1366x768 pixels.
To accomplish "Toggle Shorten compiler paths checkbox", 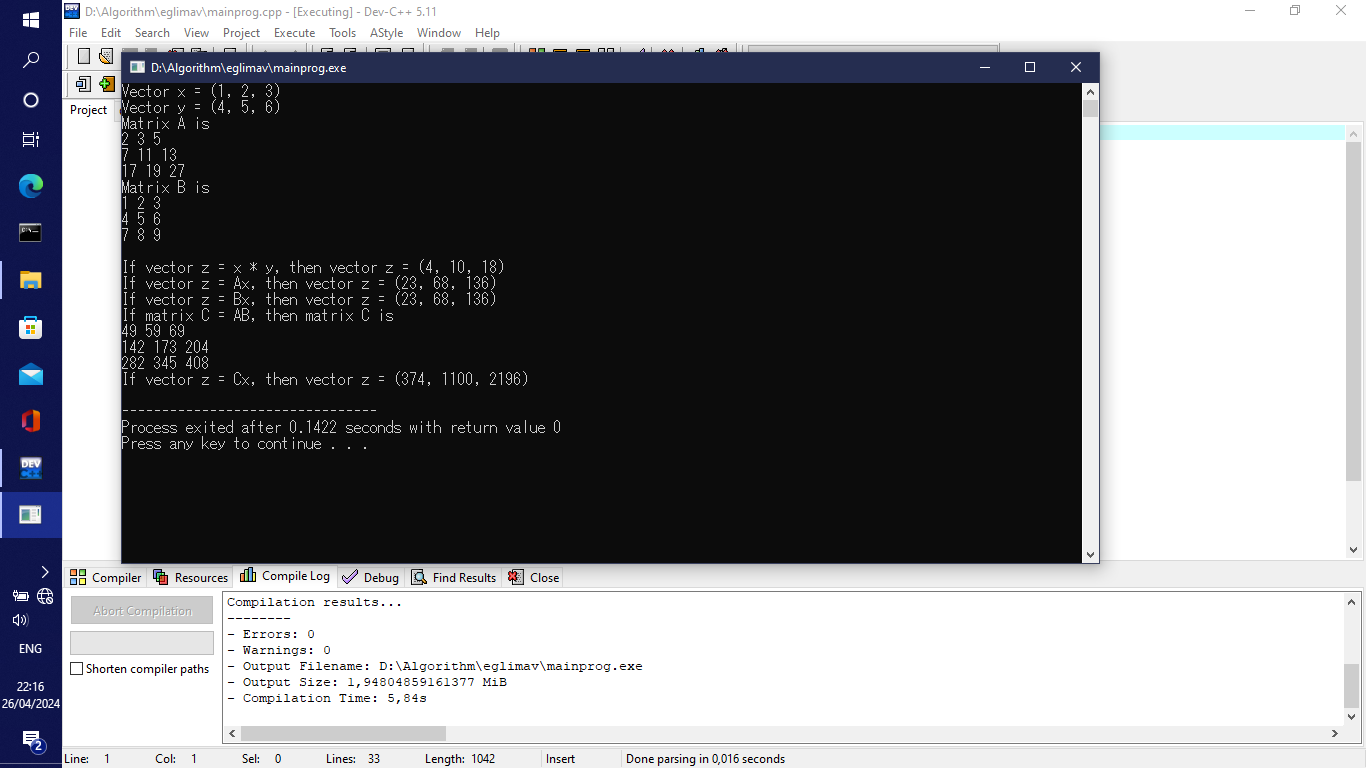I will 77,669.
